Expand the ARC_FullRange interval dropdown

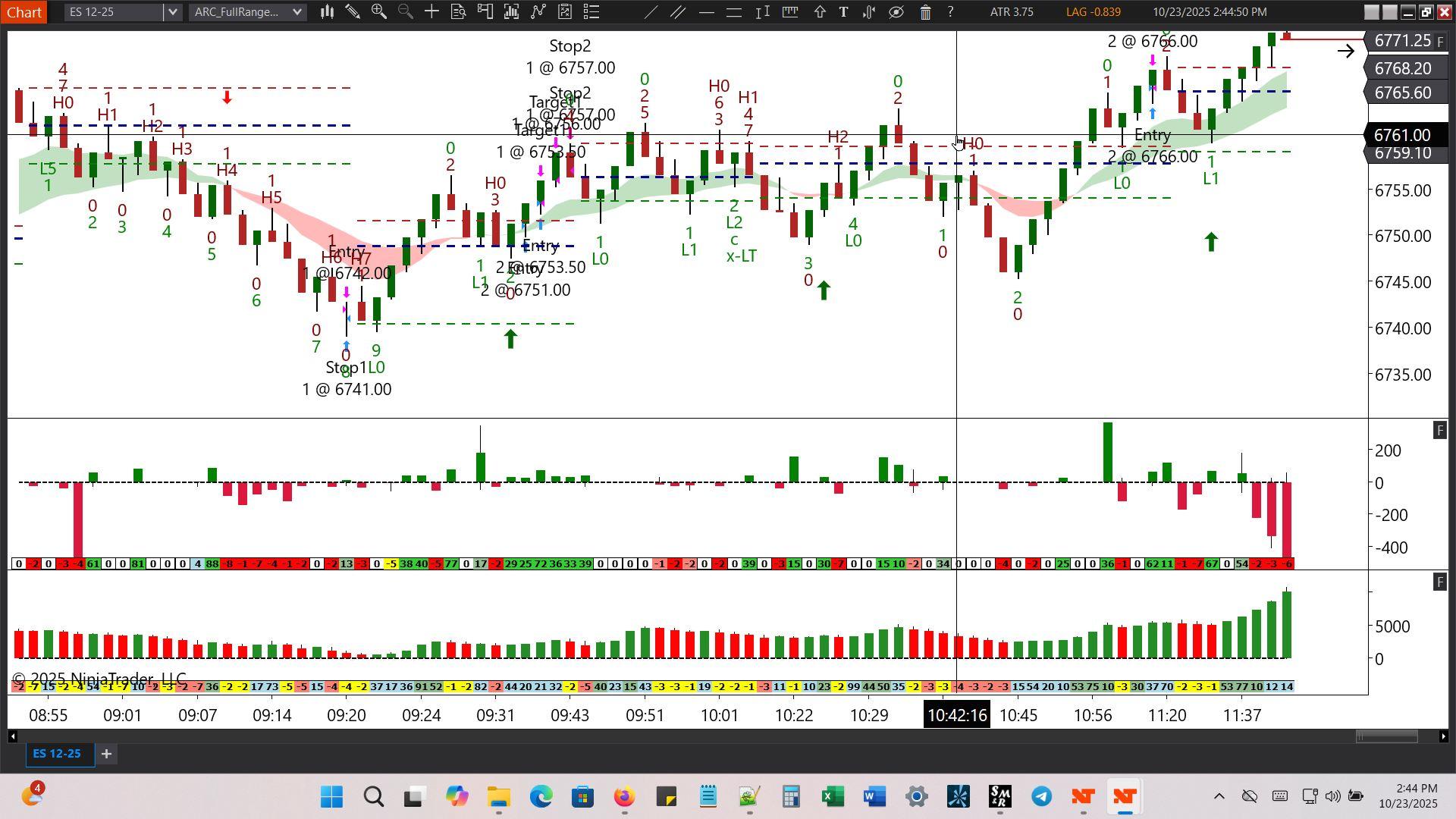click(297, 12)
